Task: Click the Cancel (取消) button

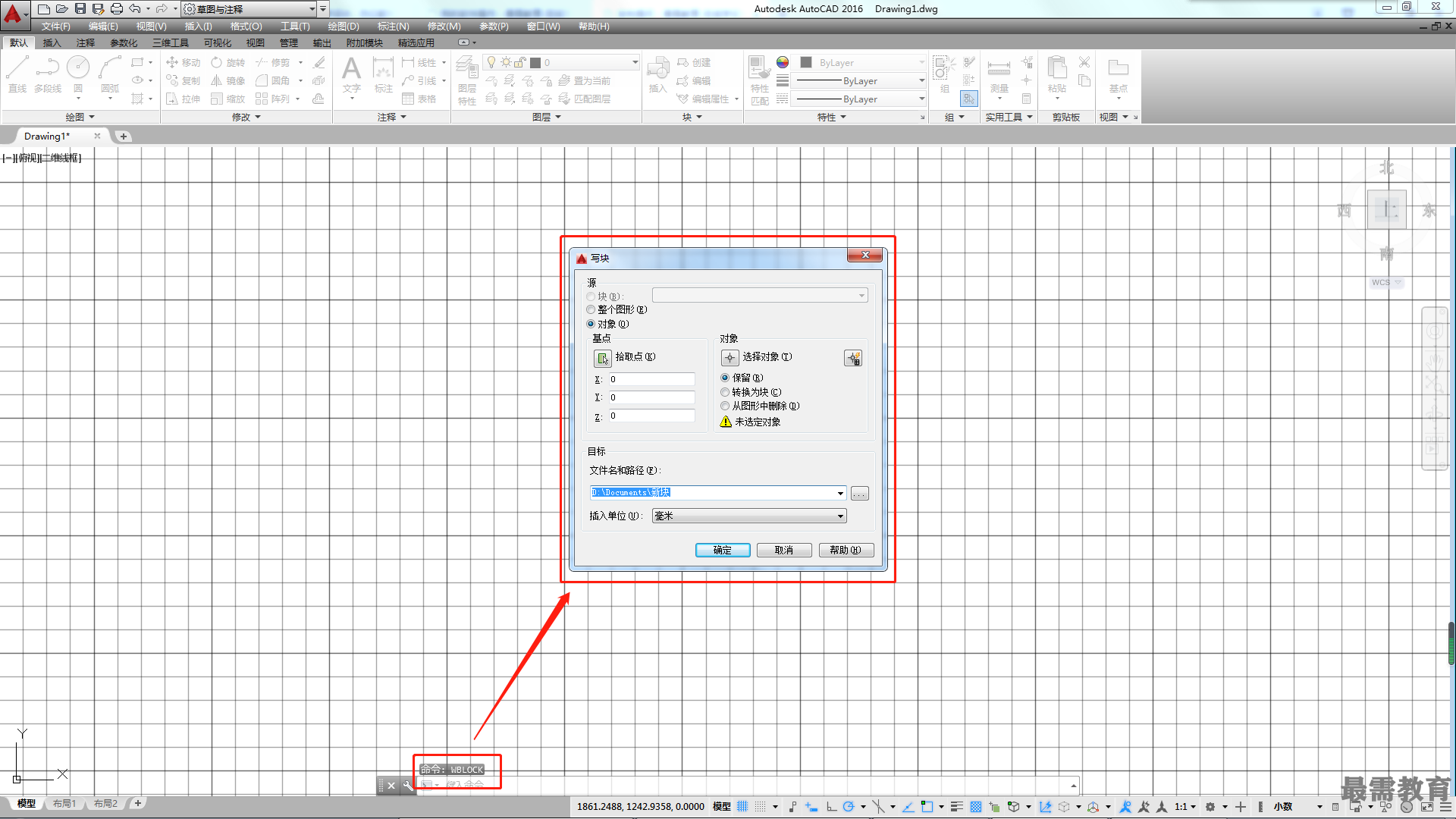Action: pyautogui.click(x=784, y=551)
